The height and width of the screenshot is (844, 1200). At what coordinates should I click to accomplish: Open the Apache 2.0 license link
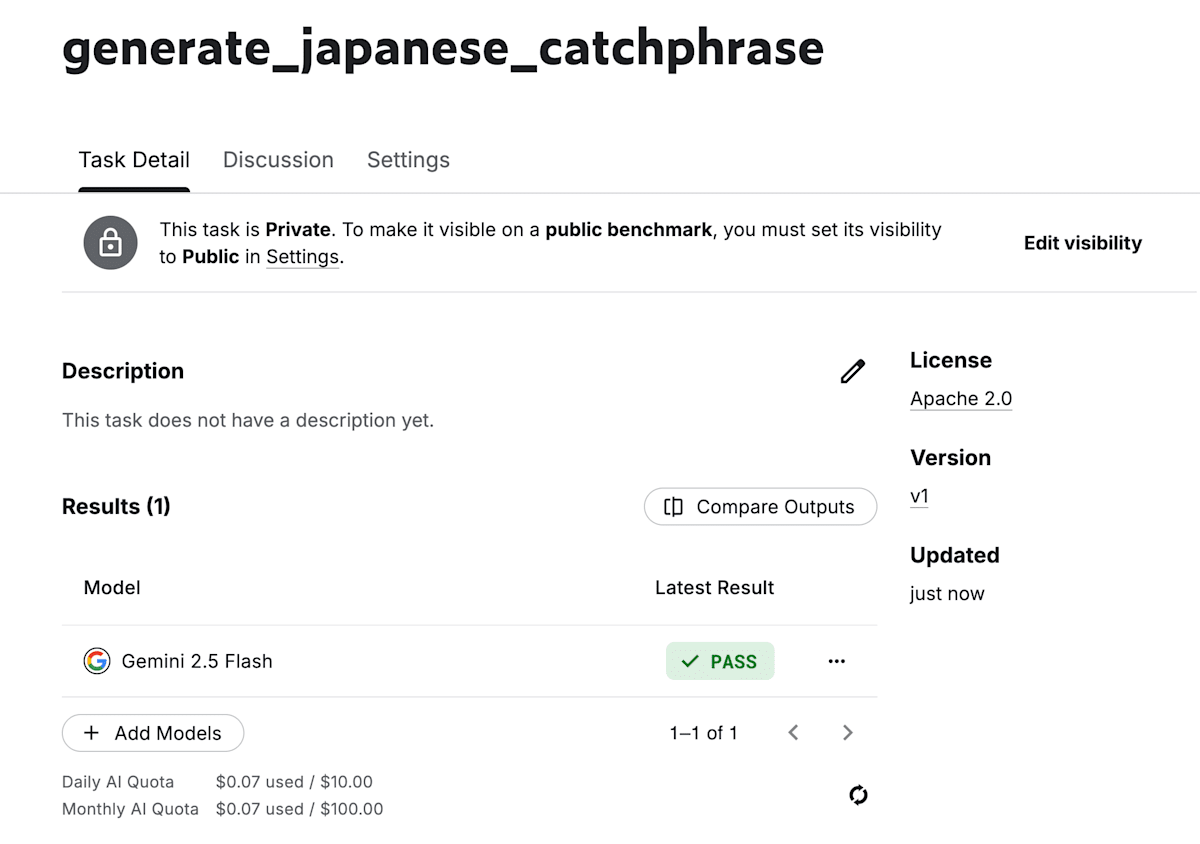(x=961, y=399)
